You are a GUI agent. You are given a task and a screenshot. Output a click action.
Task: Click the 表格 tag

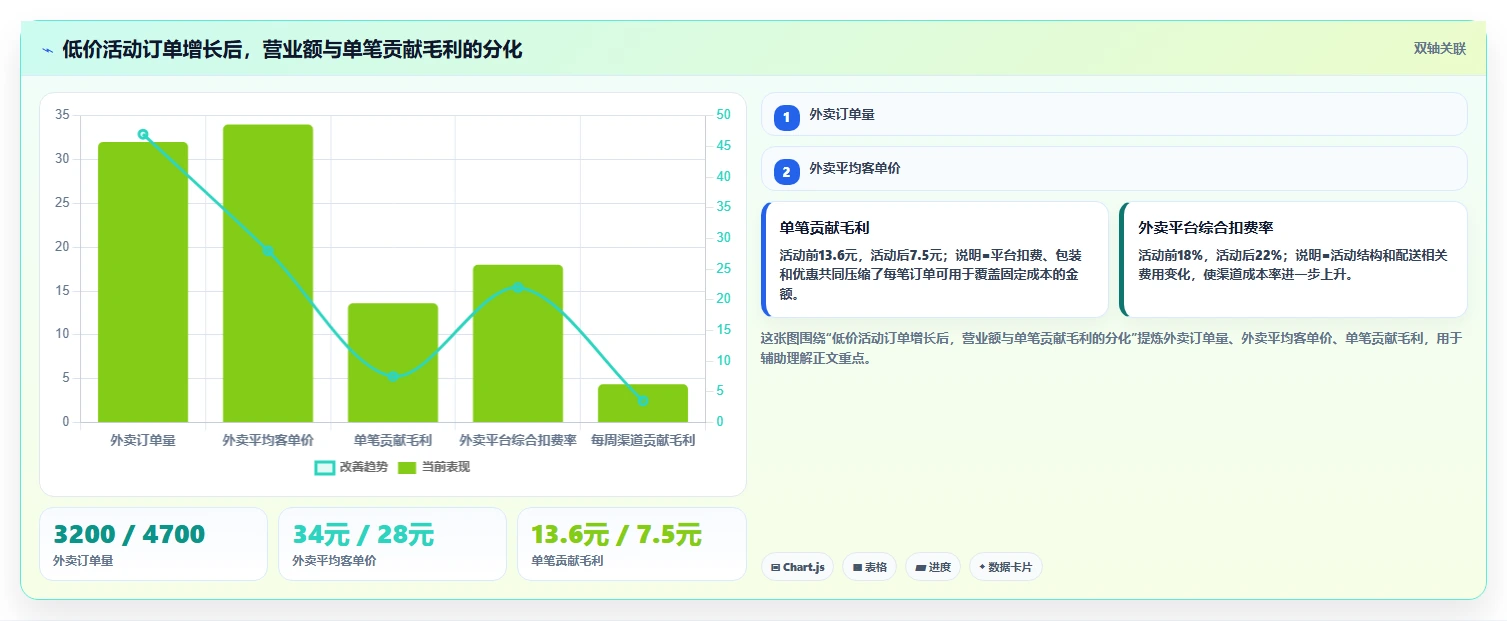[x=869, y=567]
